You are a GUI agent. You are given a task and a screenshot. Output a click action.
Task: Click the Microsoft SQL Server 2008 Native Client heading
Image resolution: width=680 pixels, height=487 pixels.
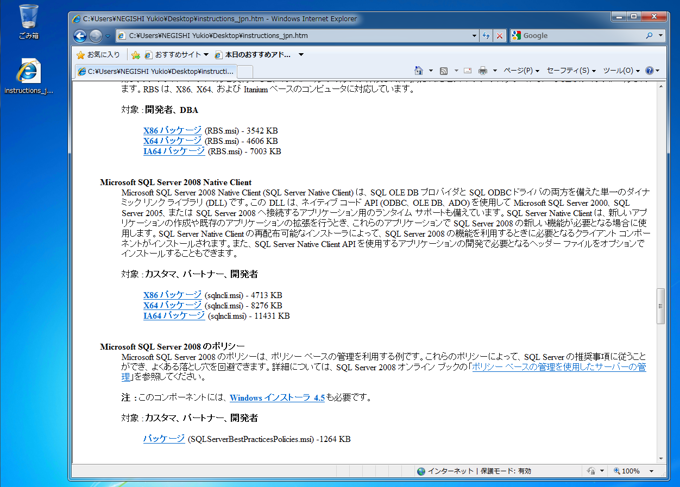(176, 182)
